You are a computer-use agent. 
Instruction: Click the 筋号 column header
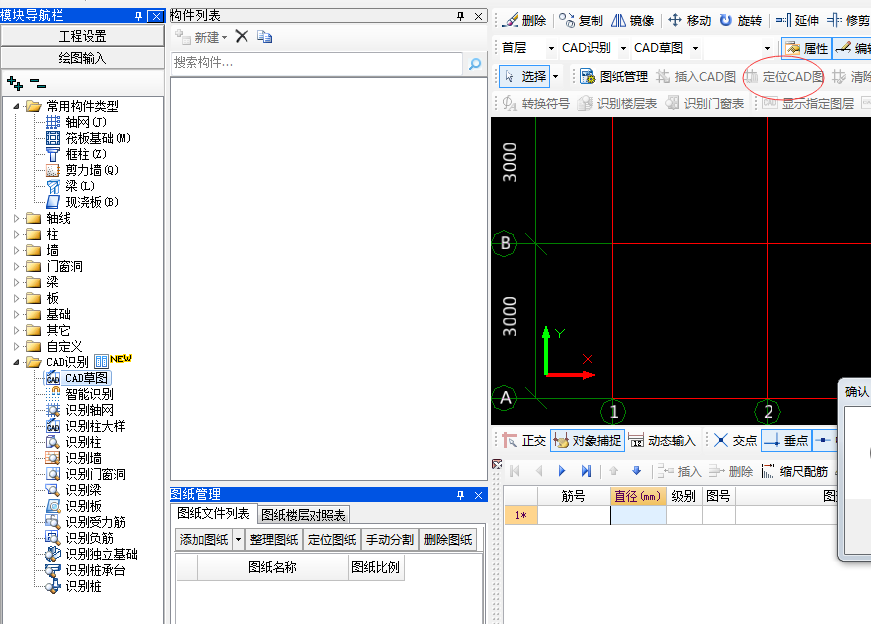(x=573, y=496)
